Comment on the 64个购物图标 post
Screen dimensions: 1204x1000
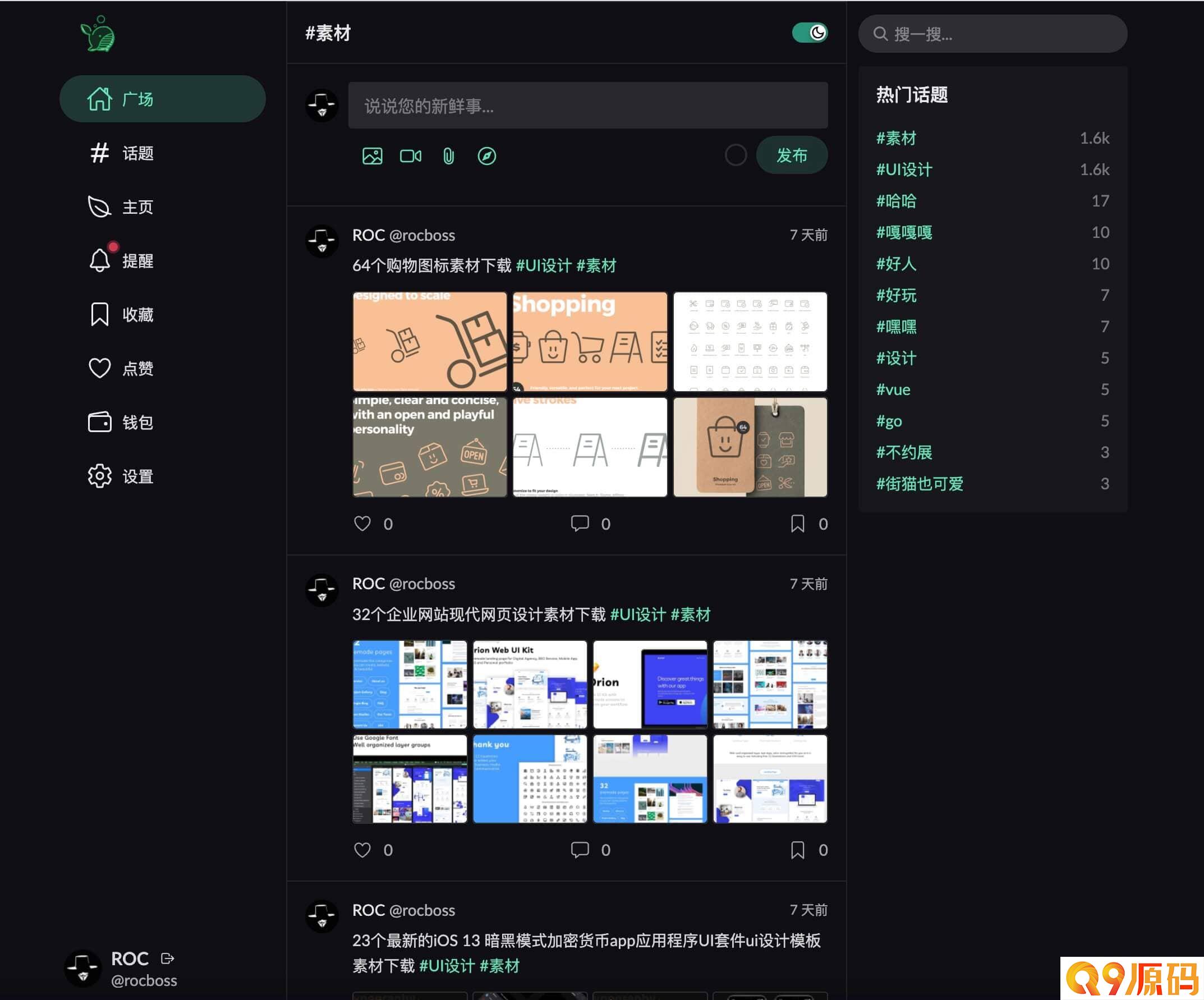tap(580, 524)
